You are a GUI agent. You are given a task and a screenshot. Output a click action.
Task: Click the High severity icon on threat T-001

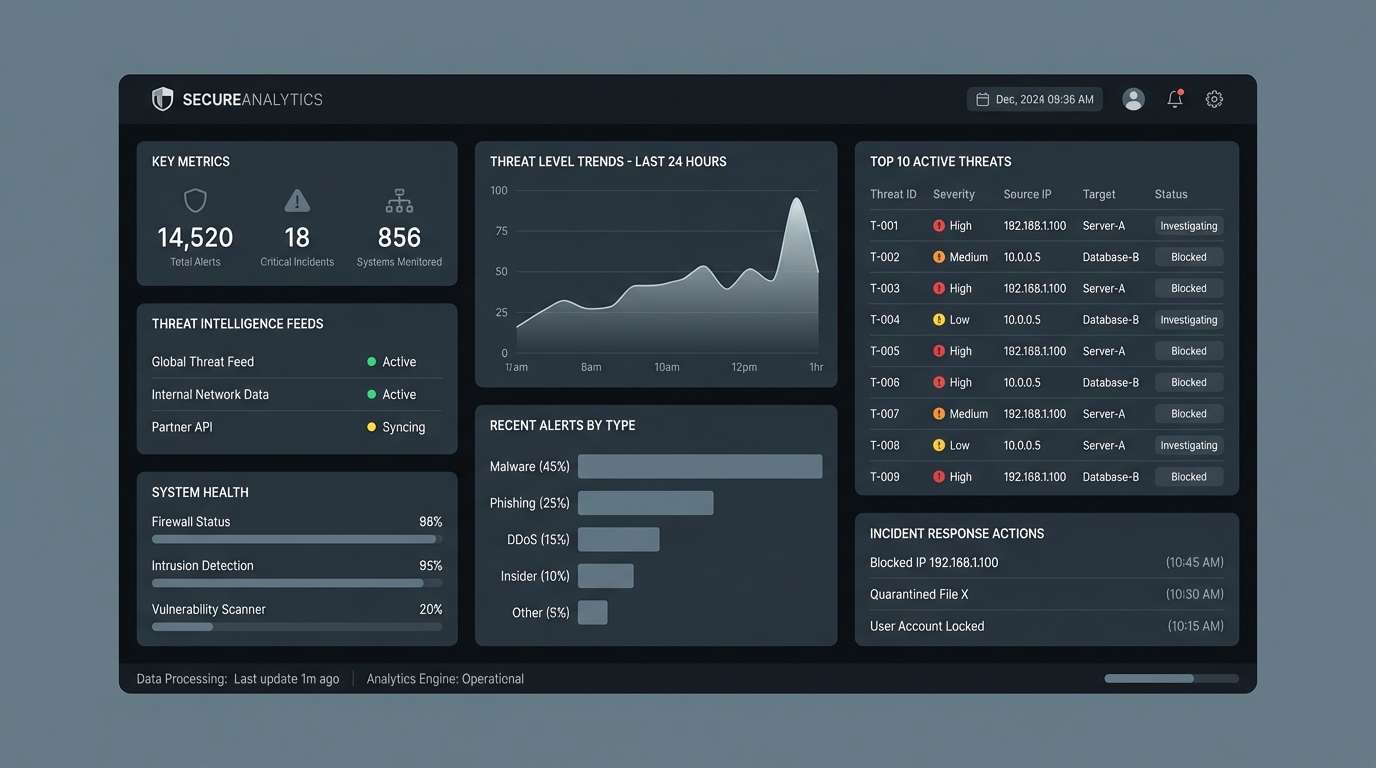pos(937,225)
